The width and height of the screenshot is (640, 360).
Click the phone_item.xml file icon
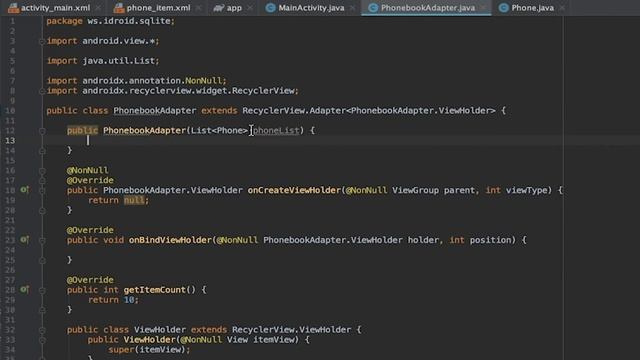(119, 8)
